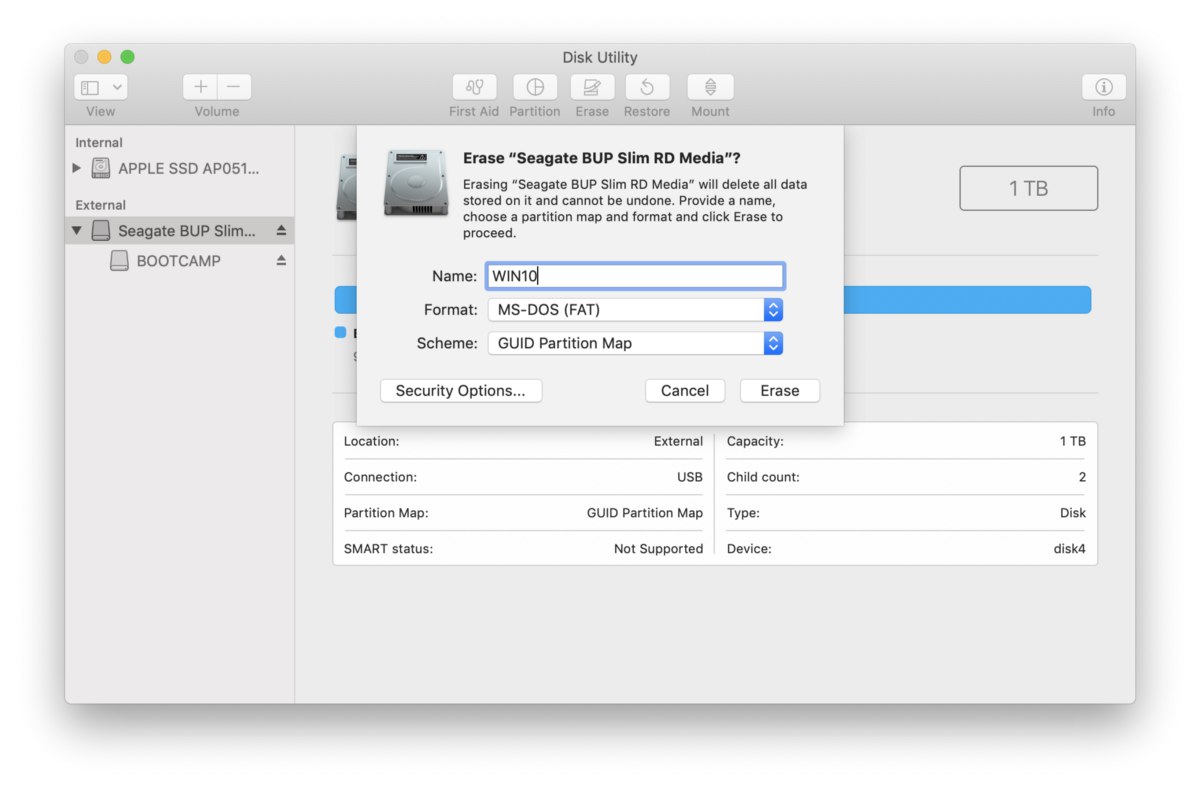Click the 'Location:' label
This screenshot has width=1200, height=789.
point(371,441)
